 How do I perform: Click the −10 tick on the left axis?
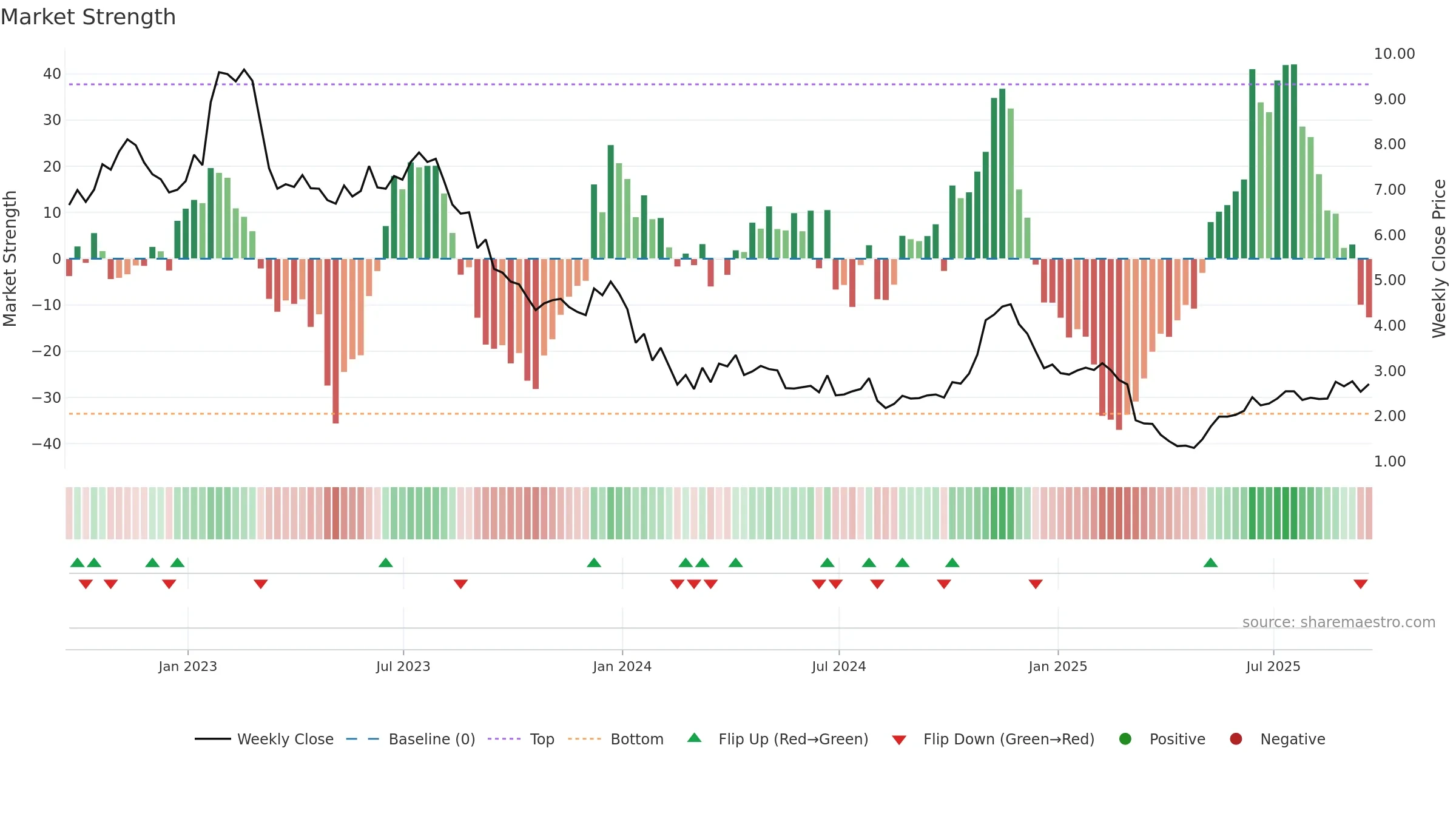click(47, 305)
